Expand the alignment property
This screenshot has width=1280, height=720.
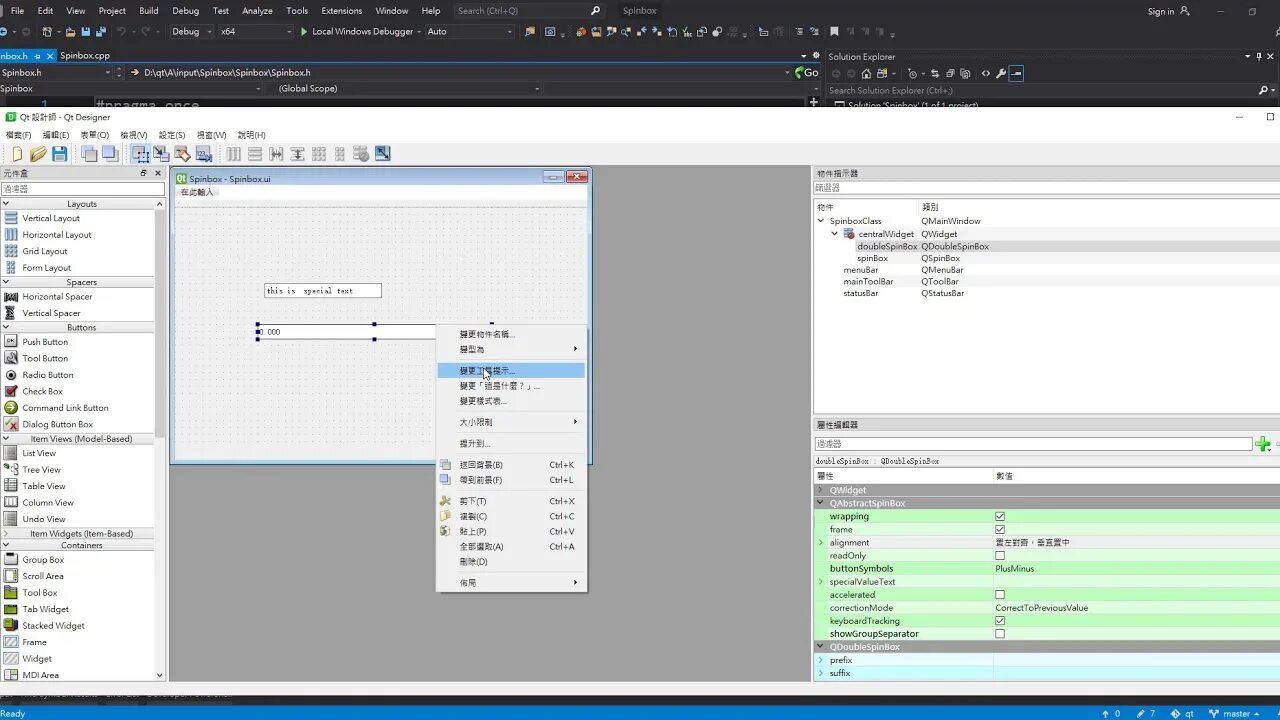point(823,542)
